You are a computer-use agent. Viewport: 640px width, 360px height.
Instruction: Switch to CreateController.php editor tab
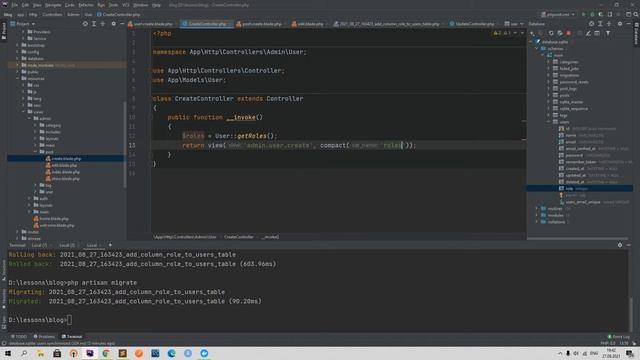click(207, 24)
